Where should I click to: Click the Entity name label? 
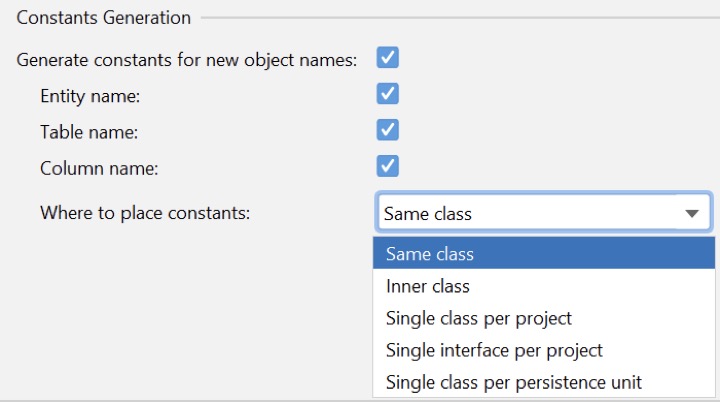(x=90, y=96)
